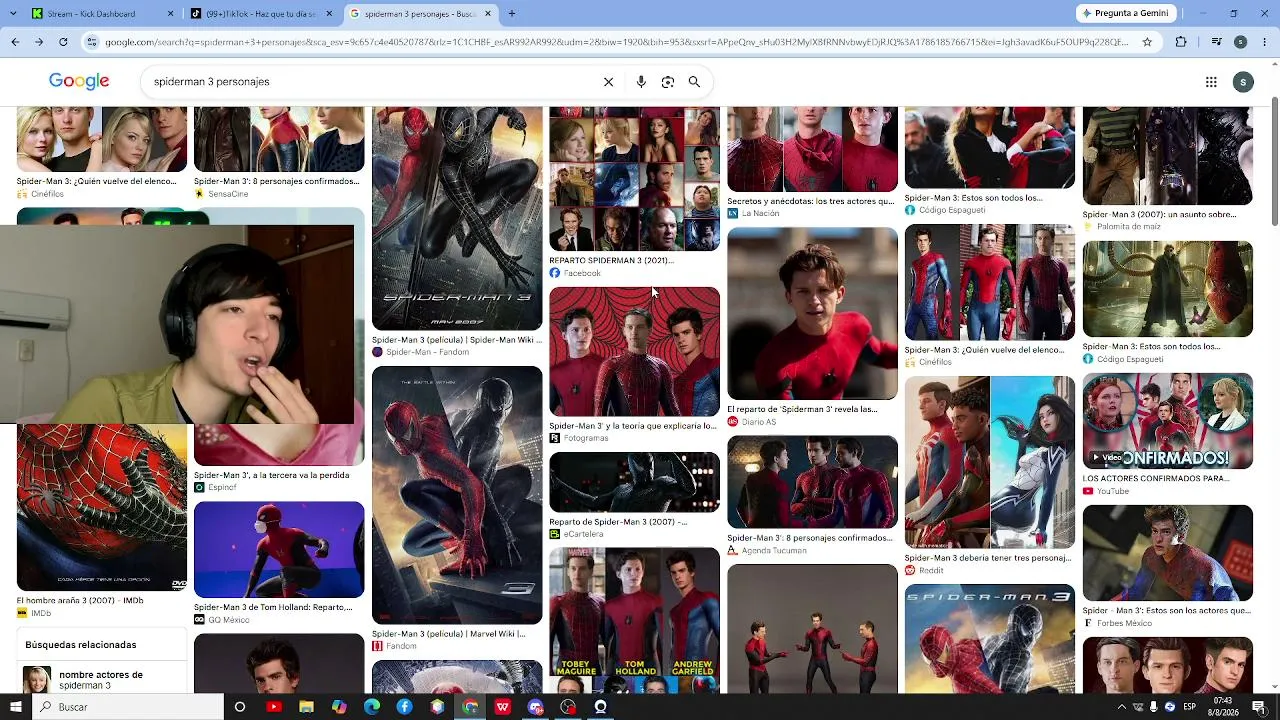
Task: Open Facebook from the taskbar
Action: point(404,707)
